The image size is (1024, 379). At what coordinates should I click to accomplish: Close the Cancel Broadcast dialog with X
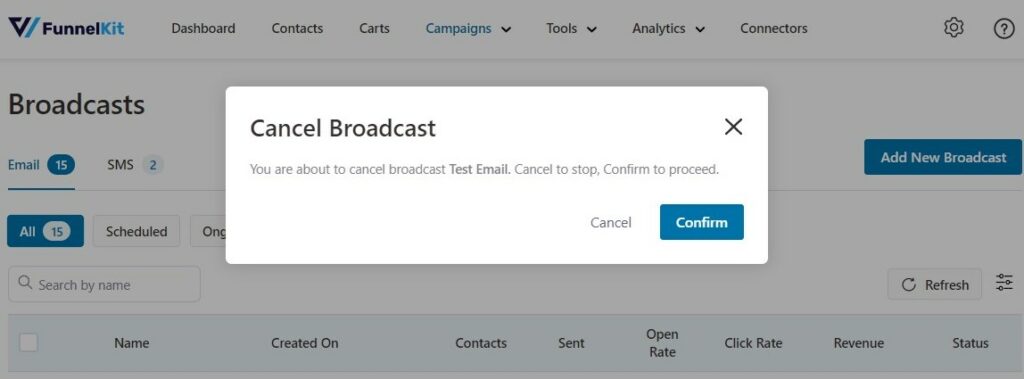point(733,127)
